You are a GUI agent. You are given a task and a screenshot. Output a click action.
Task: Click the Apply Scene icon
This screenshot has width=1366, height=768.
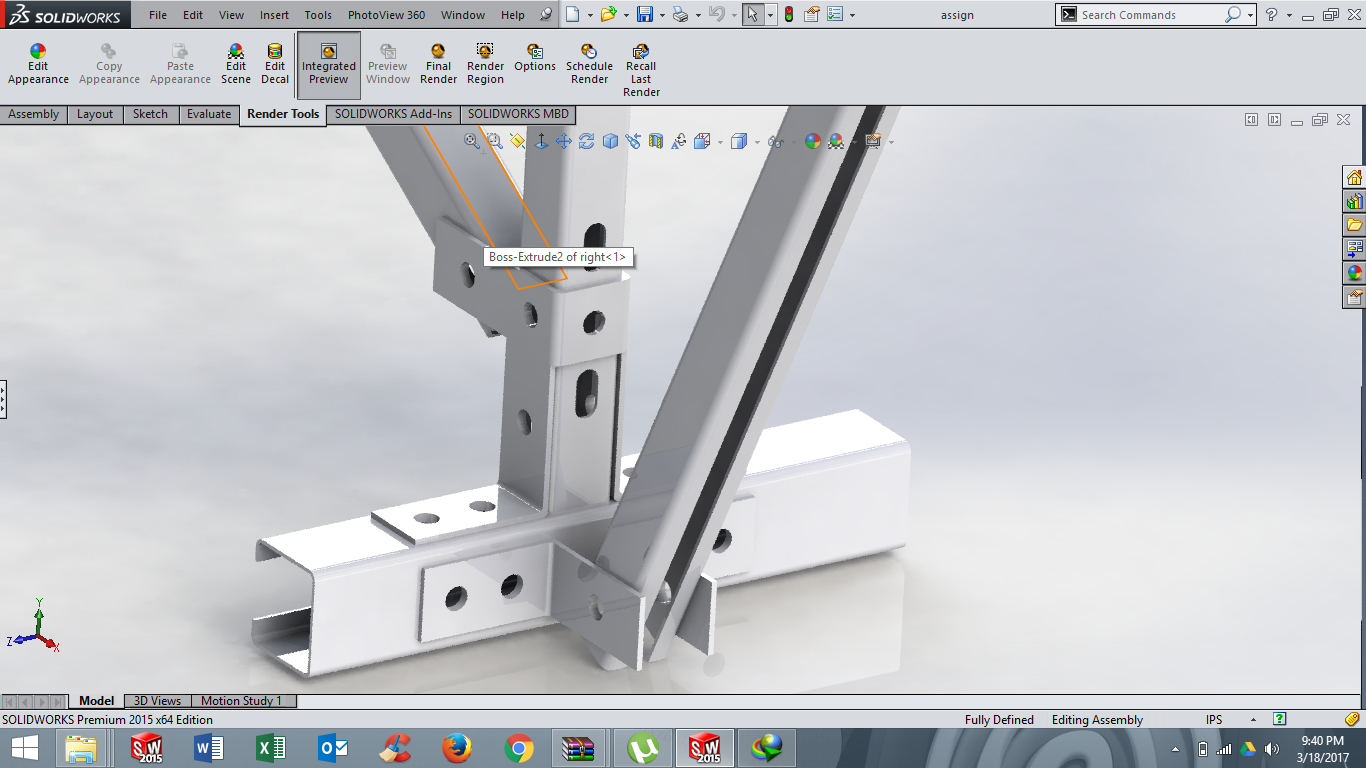pyautogui.click(x=835, y=141)
